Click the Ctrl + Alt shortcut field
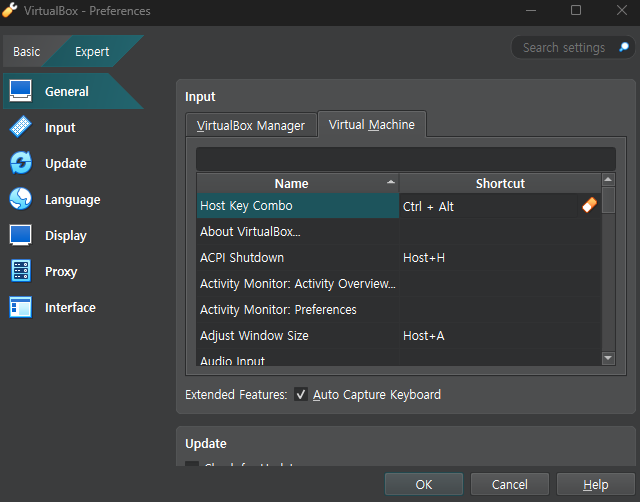 pyautogui.click(x=488, y=206)
